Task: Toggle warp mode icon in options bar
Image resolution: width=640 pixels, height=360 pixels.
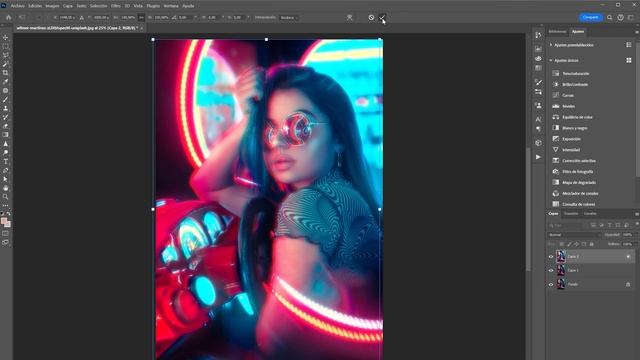Action: pos(349,18)
